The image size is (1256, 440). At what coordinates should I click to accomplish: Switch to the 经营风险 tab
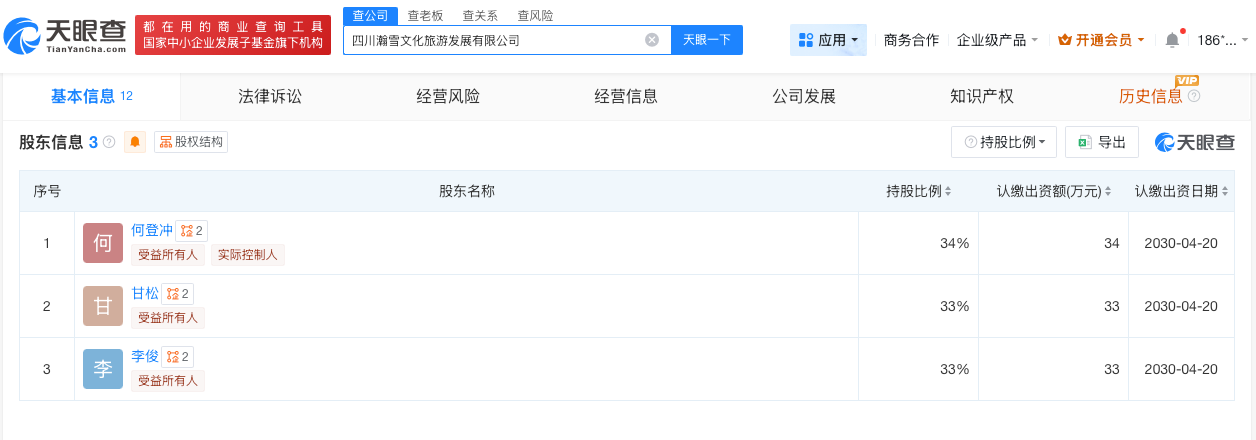click(447, 96)
